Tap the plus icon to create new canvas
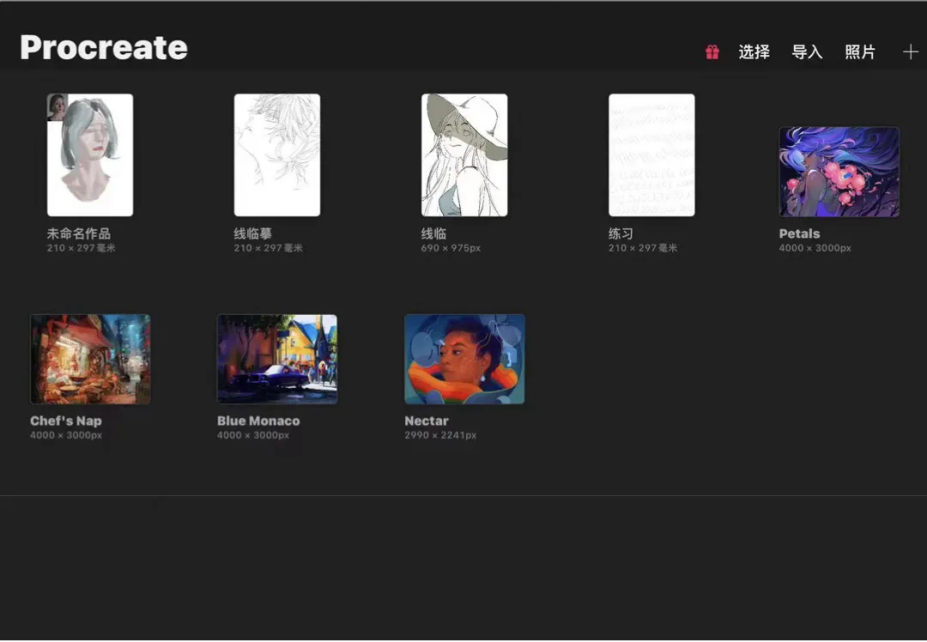The image size is (927, 642). click(x=909, y=52)
